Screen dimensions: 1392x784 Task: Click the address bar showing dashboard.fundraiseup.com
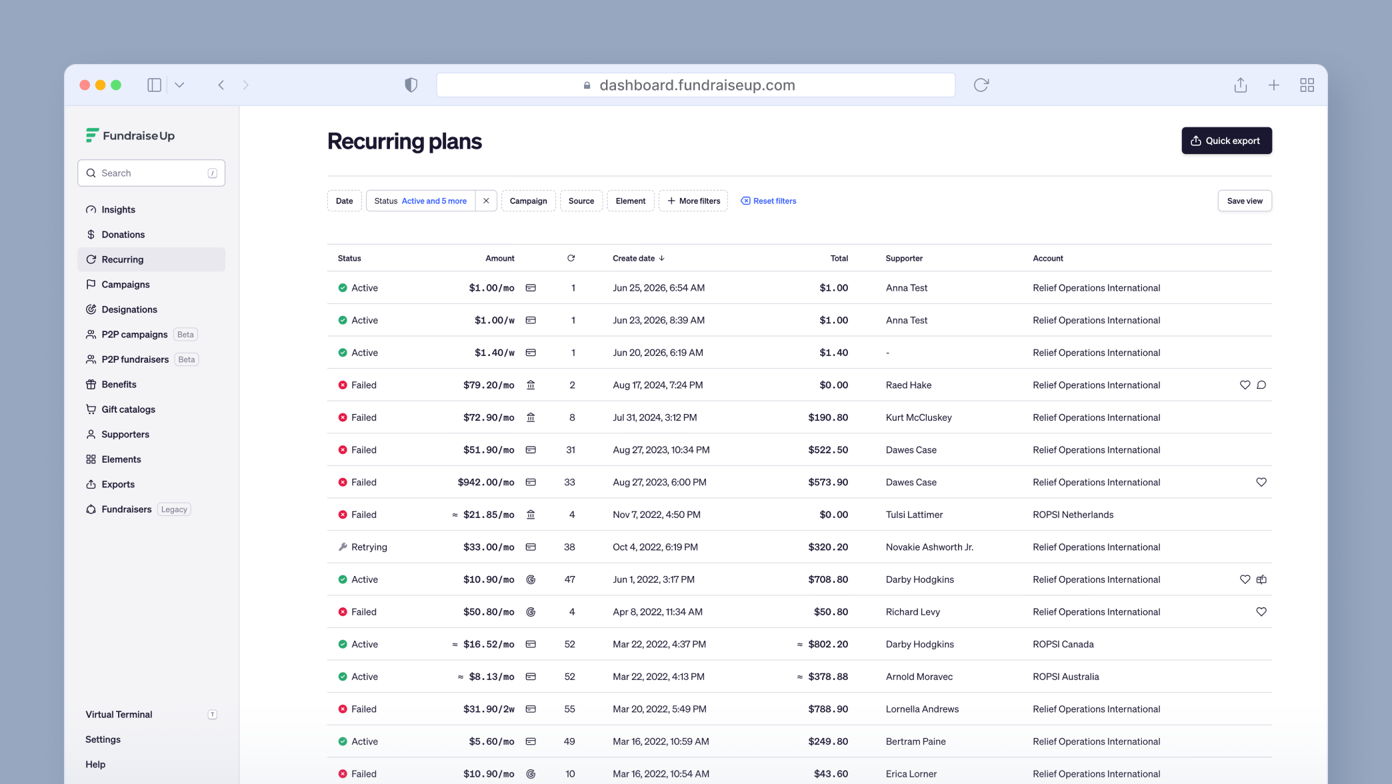click(x=696, y=85)
